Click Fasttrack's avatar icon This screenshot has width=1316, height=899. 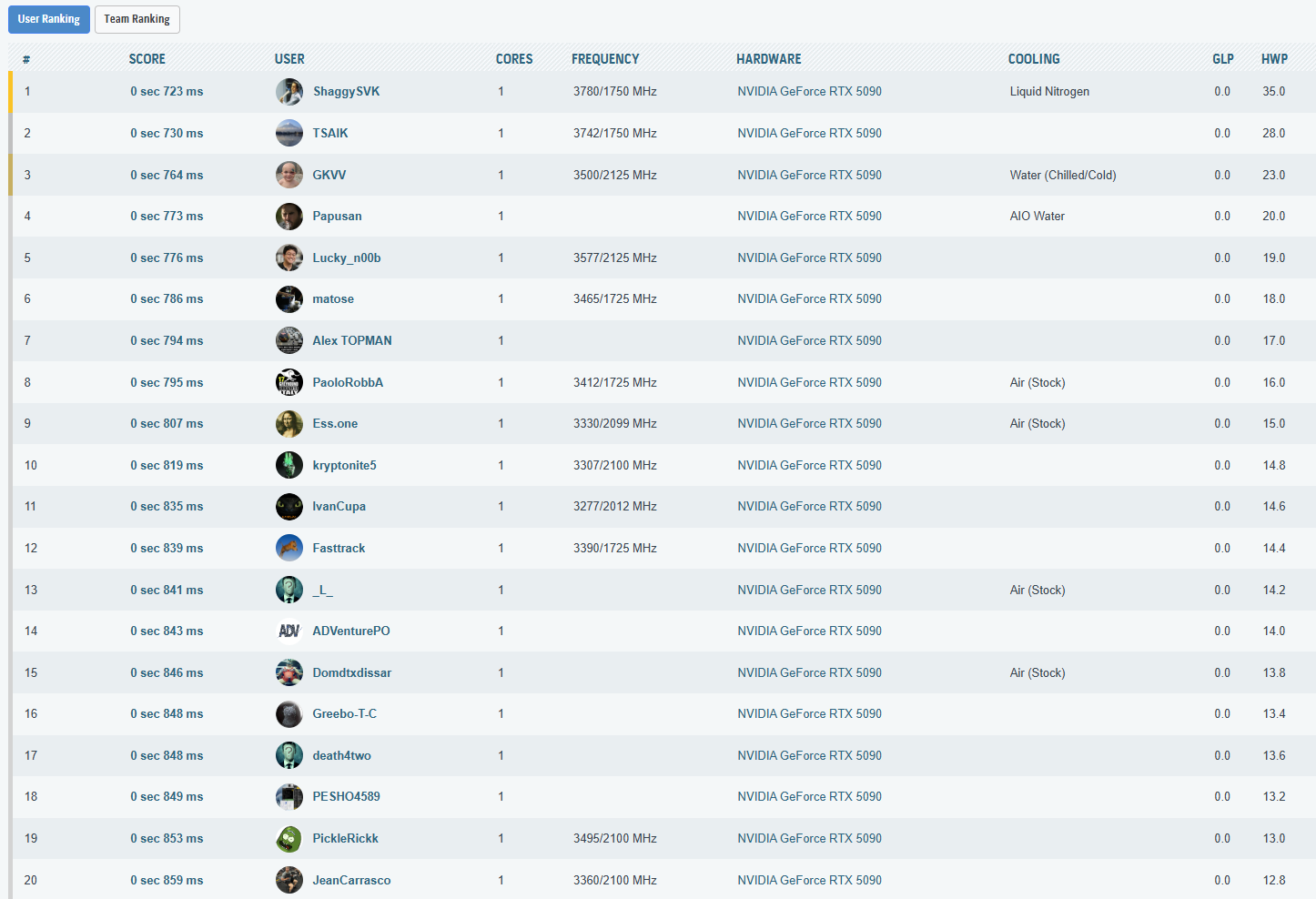pos(289,548)
